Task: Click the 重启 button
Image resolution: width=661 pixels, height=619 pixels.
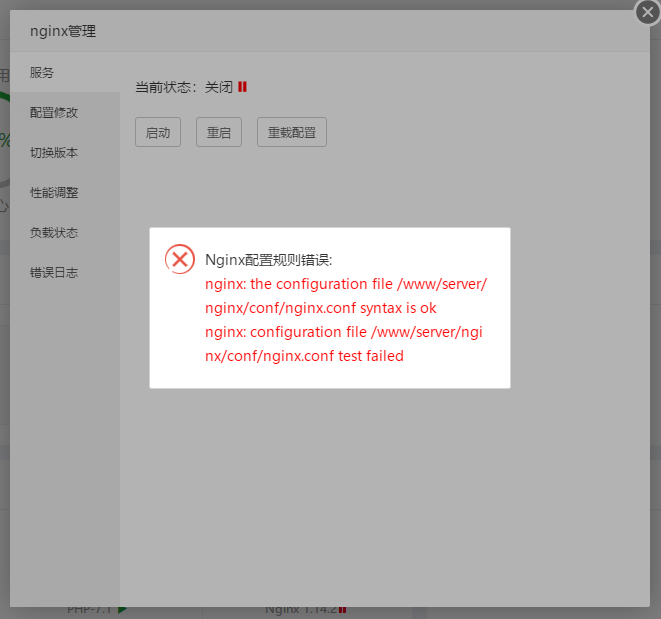Action: pos(219,132)
